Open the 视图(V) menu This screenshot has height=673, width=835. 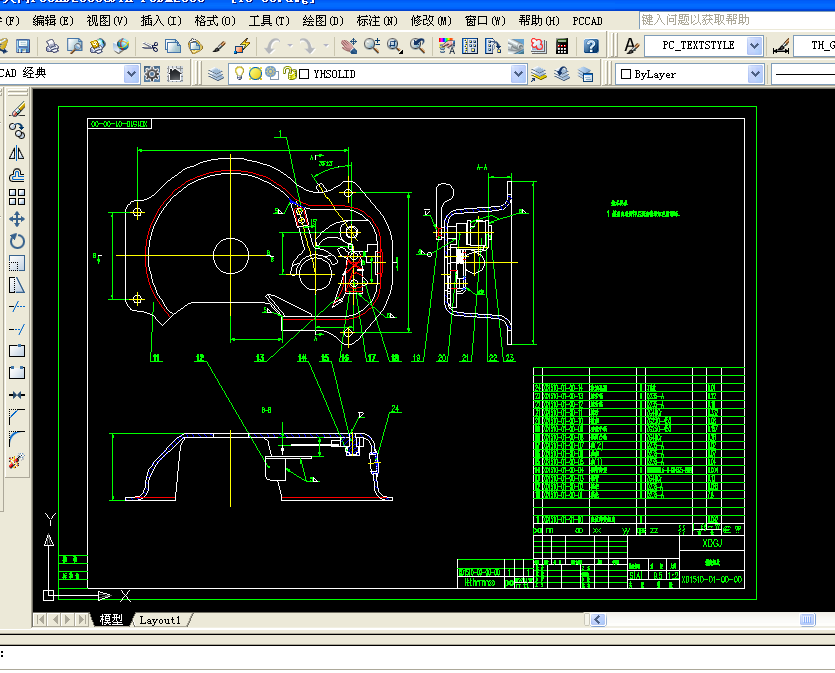(x=107, y=21)
